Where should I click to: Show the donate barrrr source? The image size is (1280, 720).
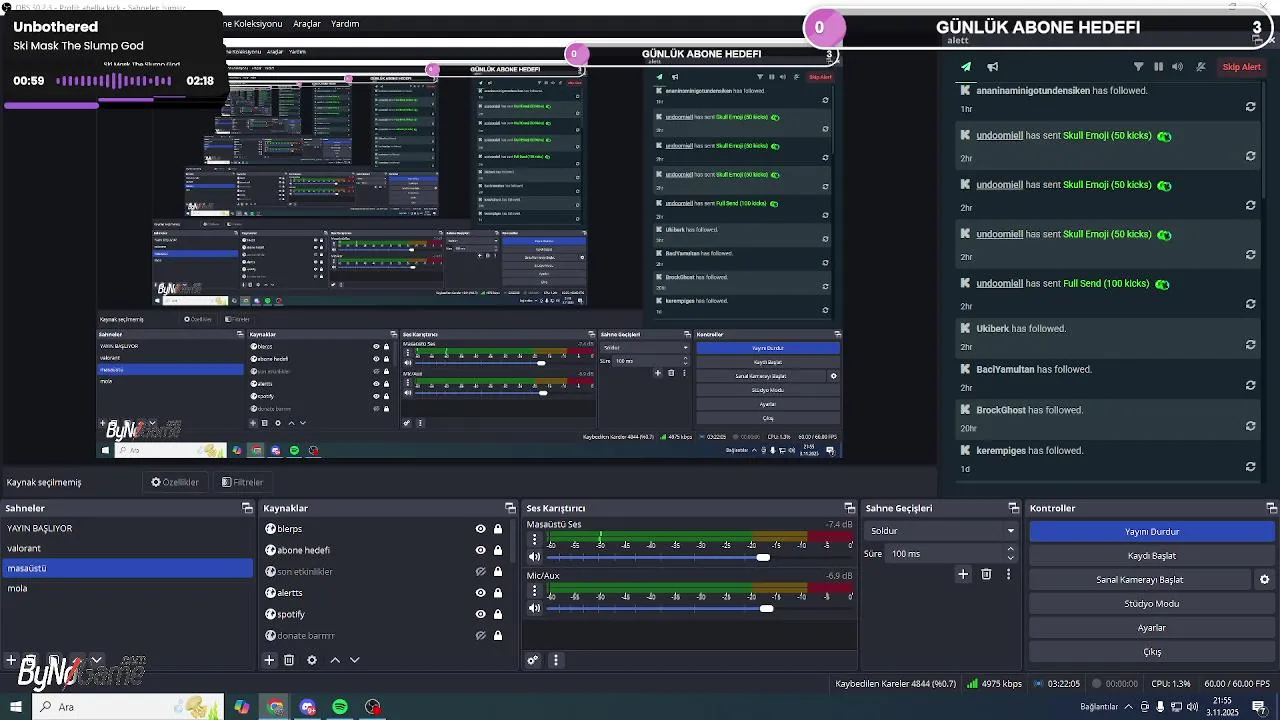click(x=480, y=636)
